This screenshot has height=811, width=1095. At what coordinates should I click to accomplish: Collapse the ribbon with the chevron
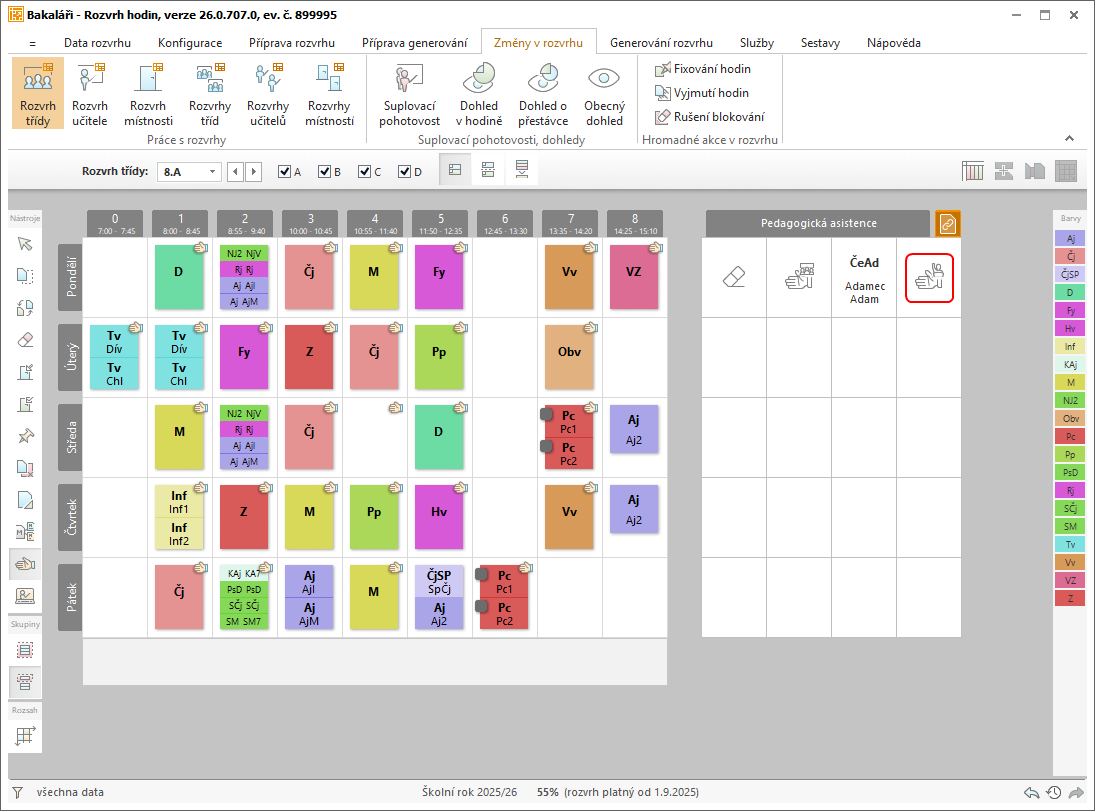(1069, 138)
